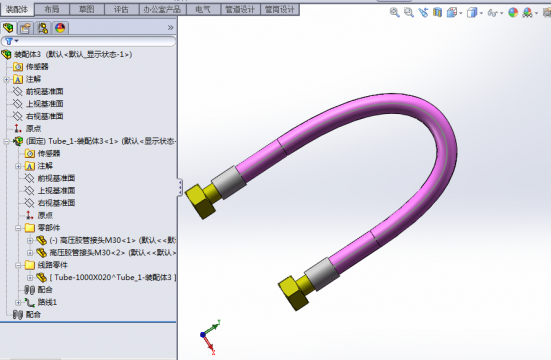Click the Edit Appearance color ball icon
The width and height of the screenshot is (551, 360).
coord(513,13)
